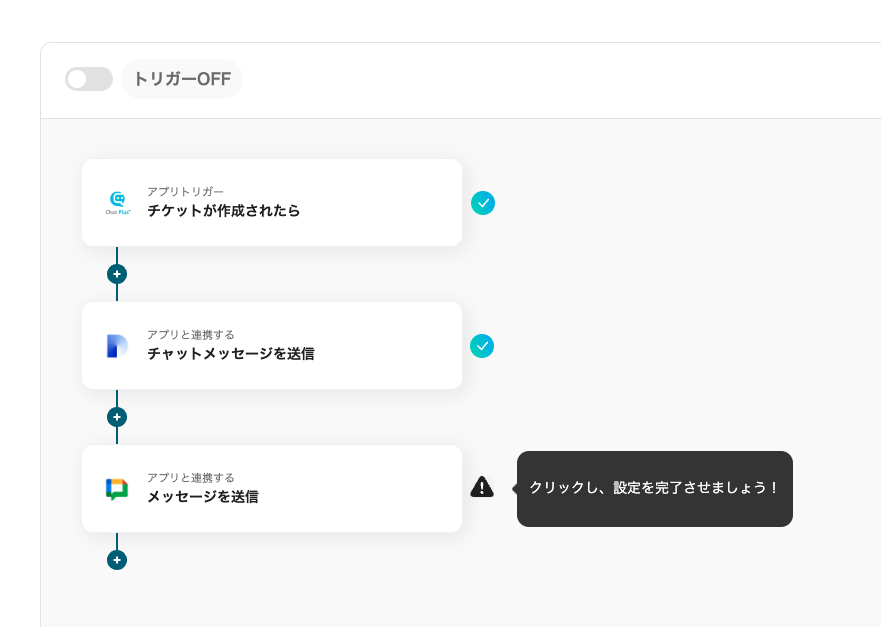Click the クリックし、設定を完了させましょう！ tooltip

[654, 488]
